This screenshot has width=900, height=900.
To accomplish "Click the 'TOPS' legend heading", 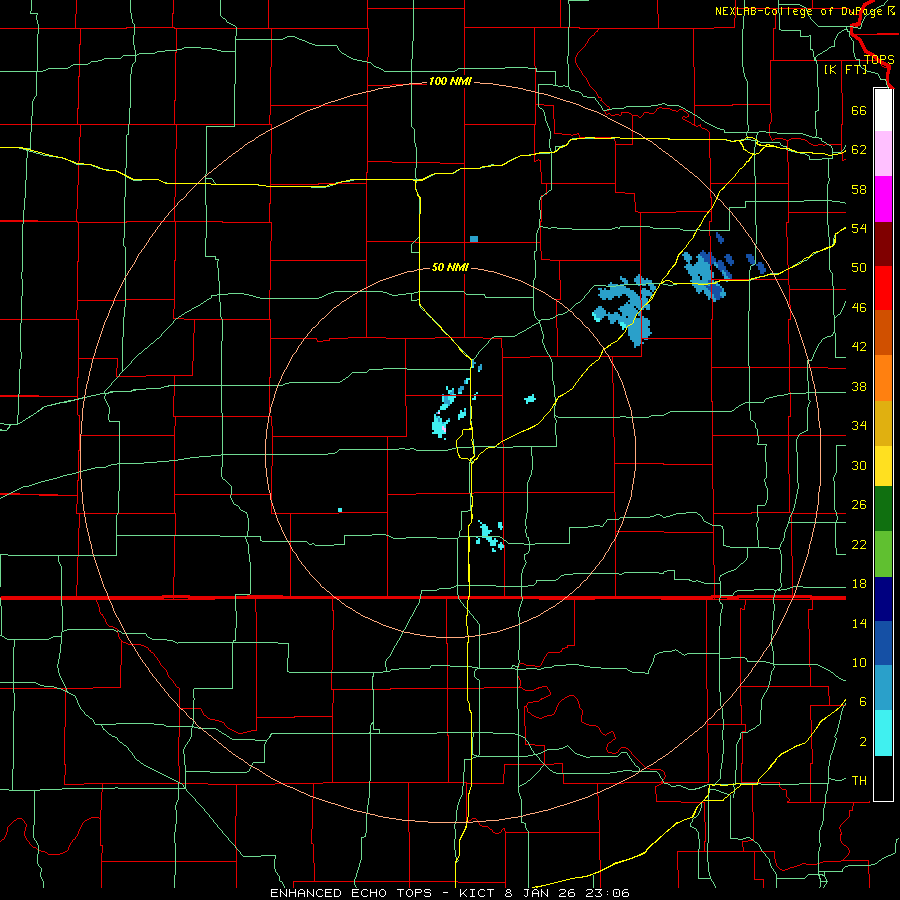I will pos(879,60).
